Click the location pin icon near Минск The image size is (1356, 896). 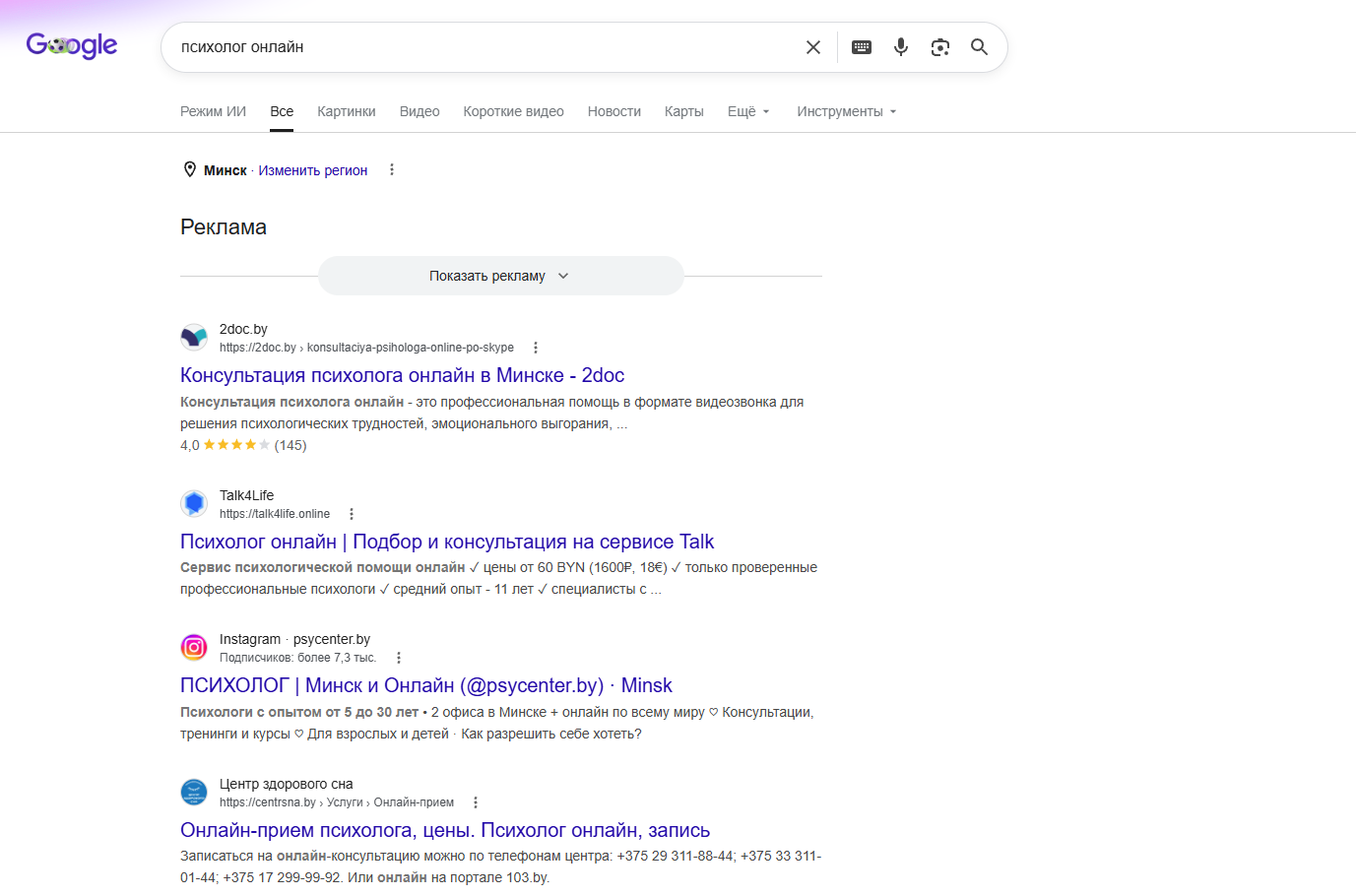tap(190, 169)
